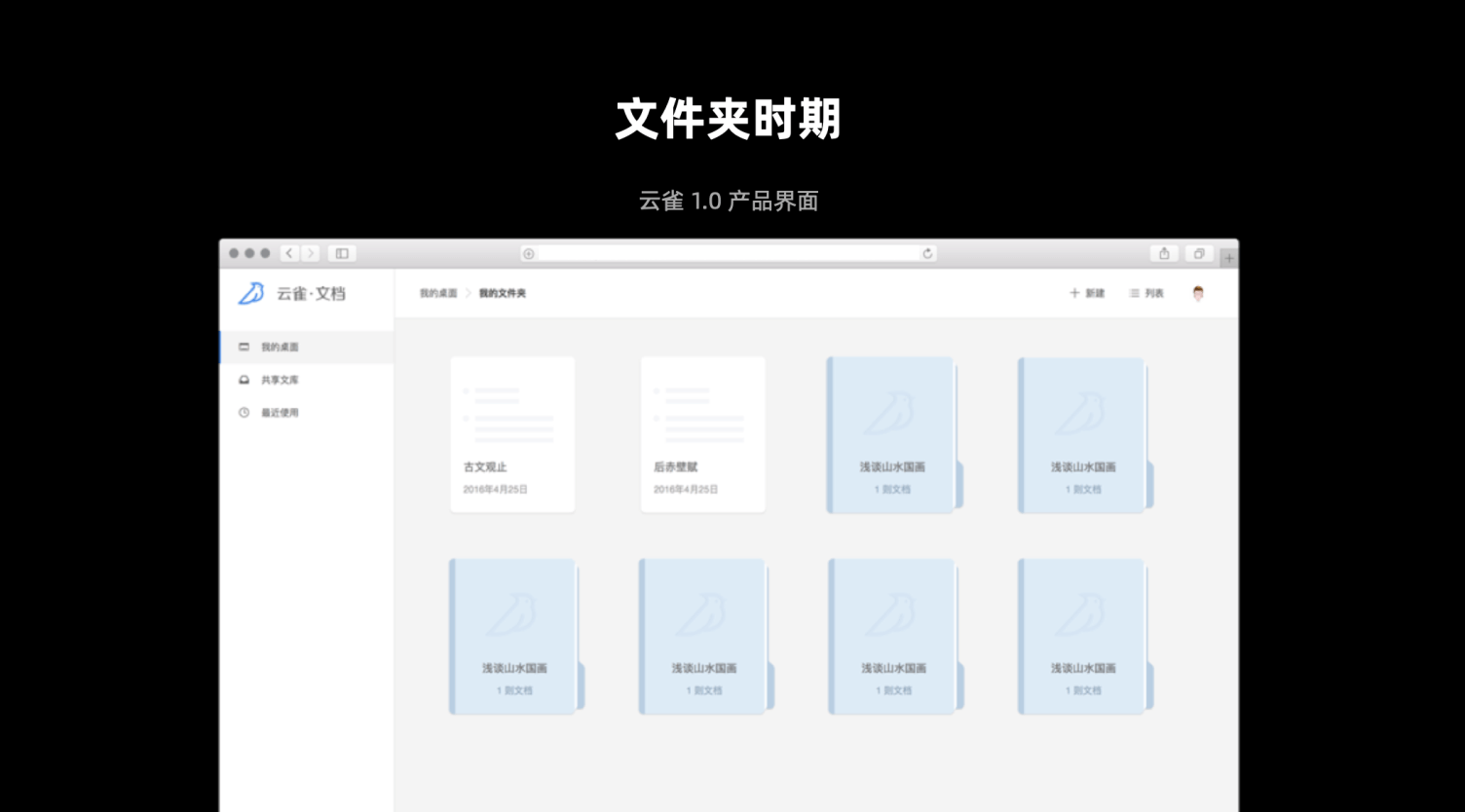
Task: Click the clock icon beside 最近使用
Action: 244,413
